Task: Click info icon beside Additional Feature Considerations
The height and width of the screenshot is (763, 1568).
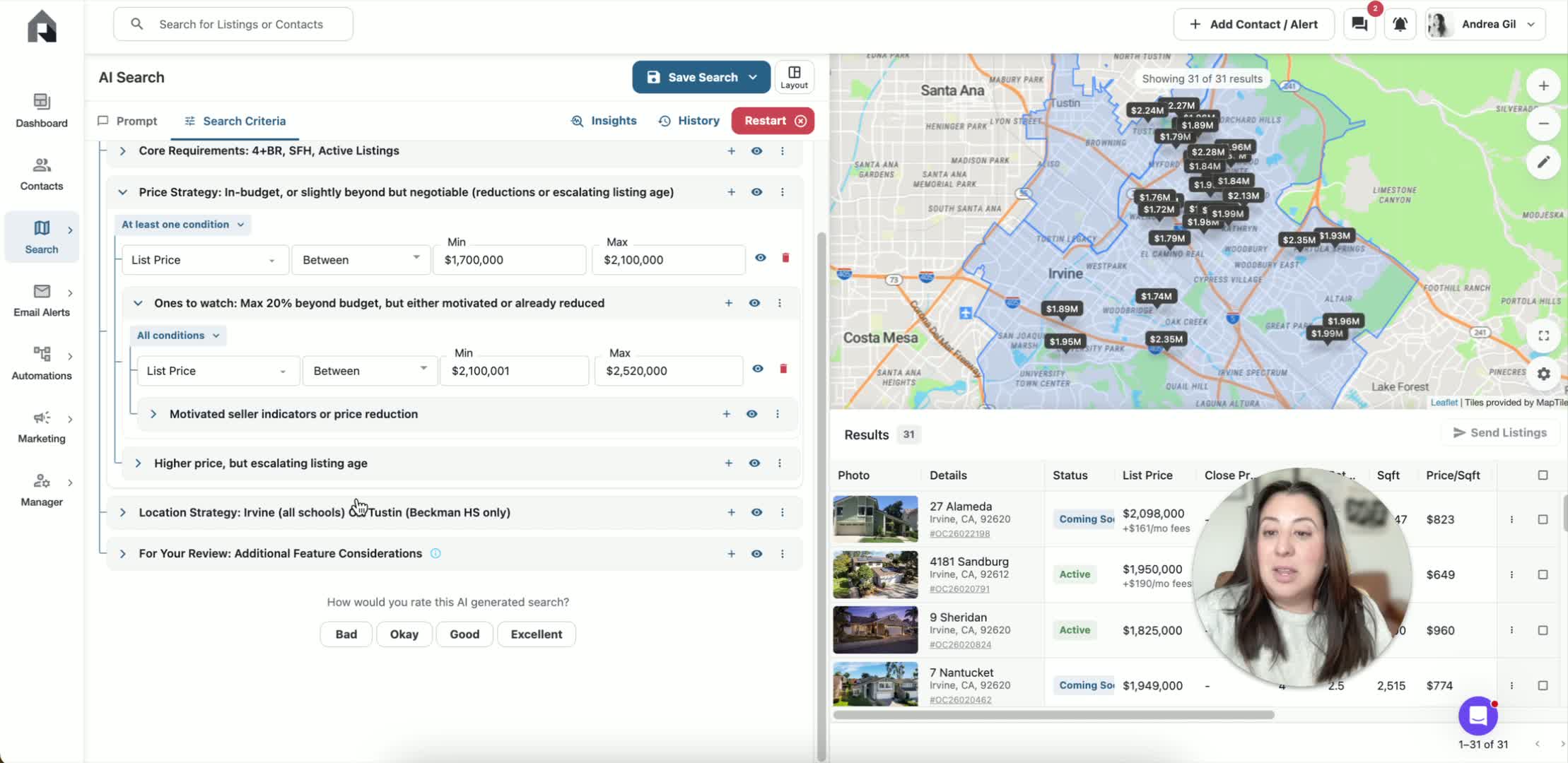Action: pos(435,553)
